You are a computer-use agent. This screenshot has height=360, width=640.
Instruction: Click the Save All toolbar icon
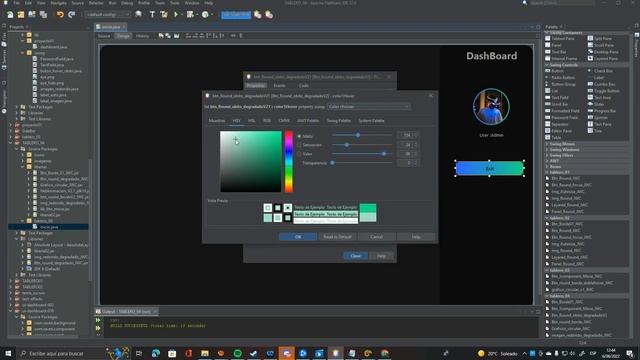click(x=43, y=15)
